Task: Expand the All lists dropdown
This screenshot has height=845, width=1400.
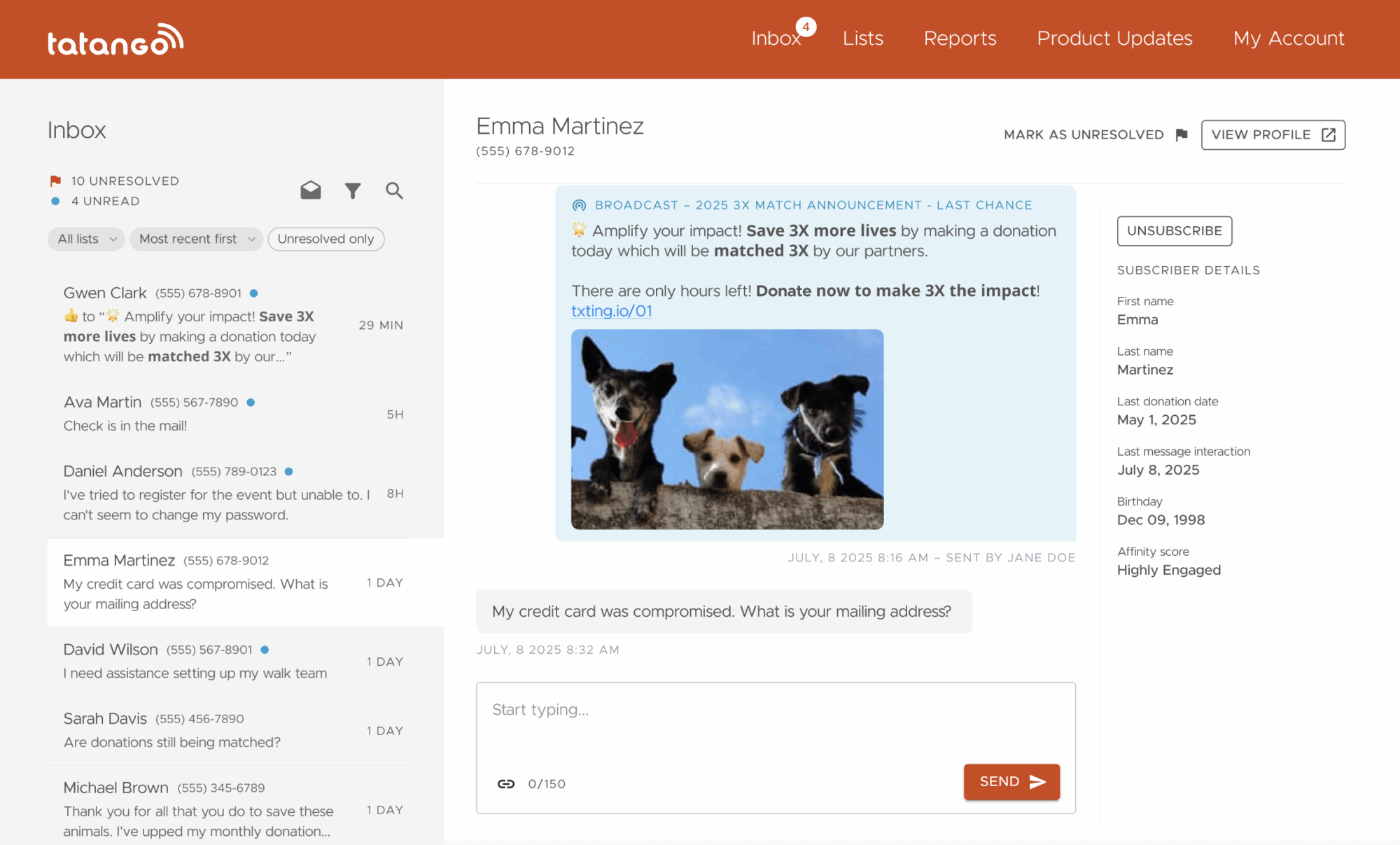Action: click(x=86, y=239)
